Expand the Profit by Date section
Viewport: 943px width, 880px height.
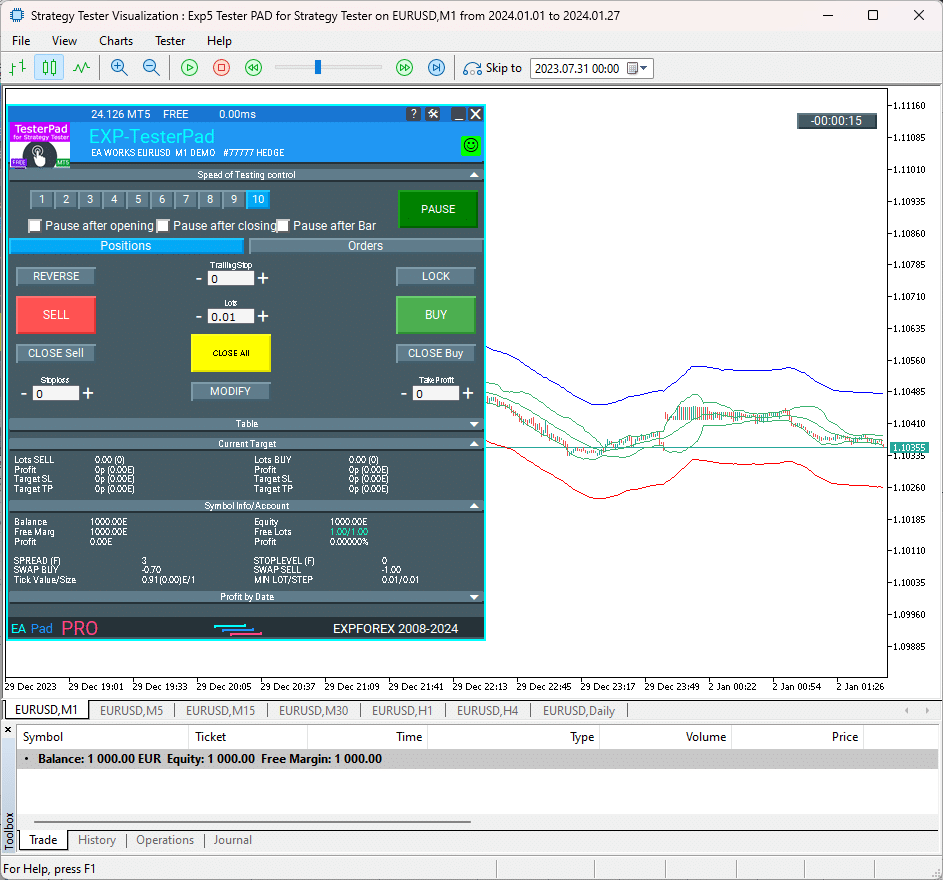[x=474, y=597]
